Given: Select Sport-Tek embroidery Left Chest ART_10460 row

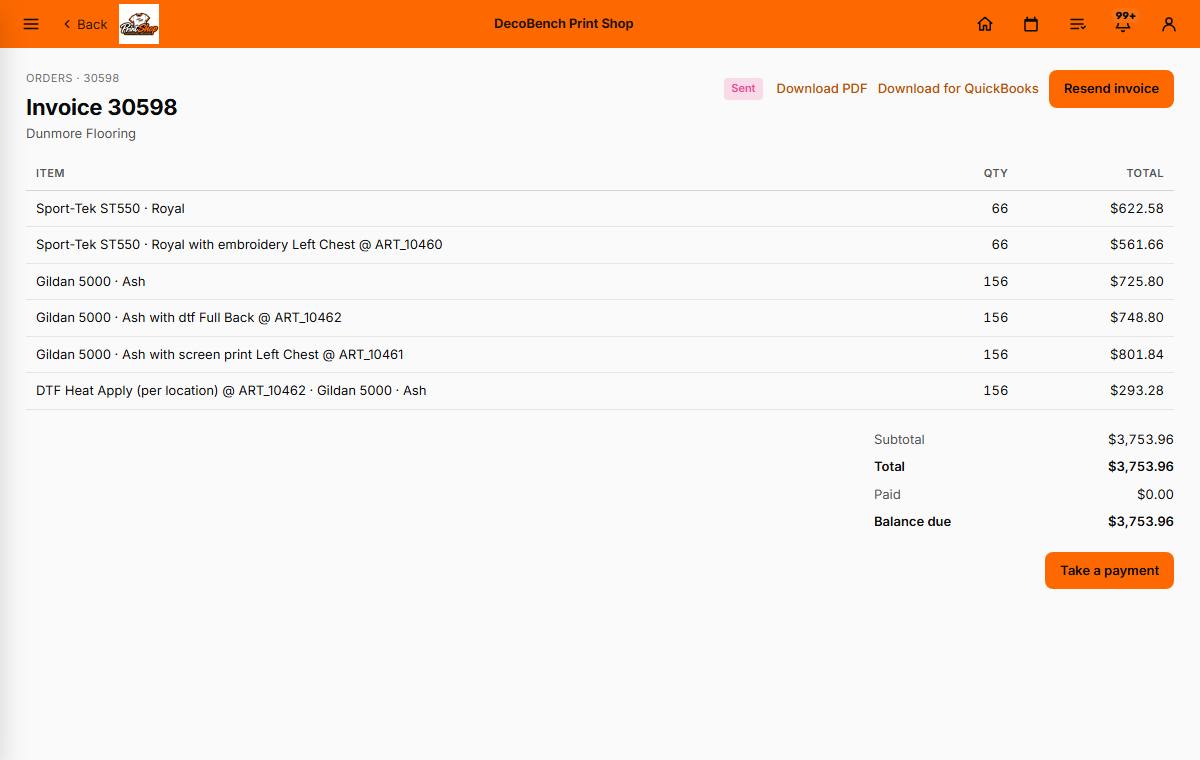Looking at the screenshot, I should [x=600, y=245].
